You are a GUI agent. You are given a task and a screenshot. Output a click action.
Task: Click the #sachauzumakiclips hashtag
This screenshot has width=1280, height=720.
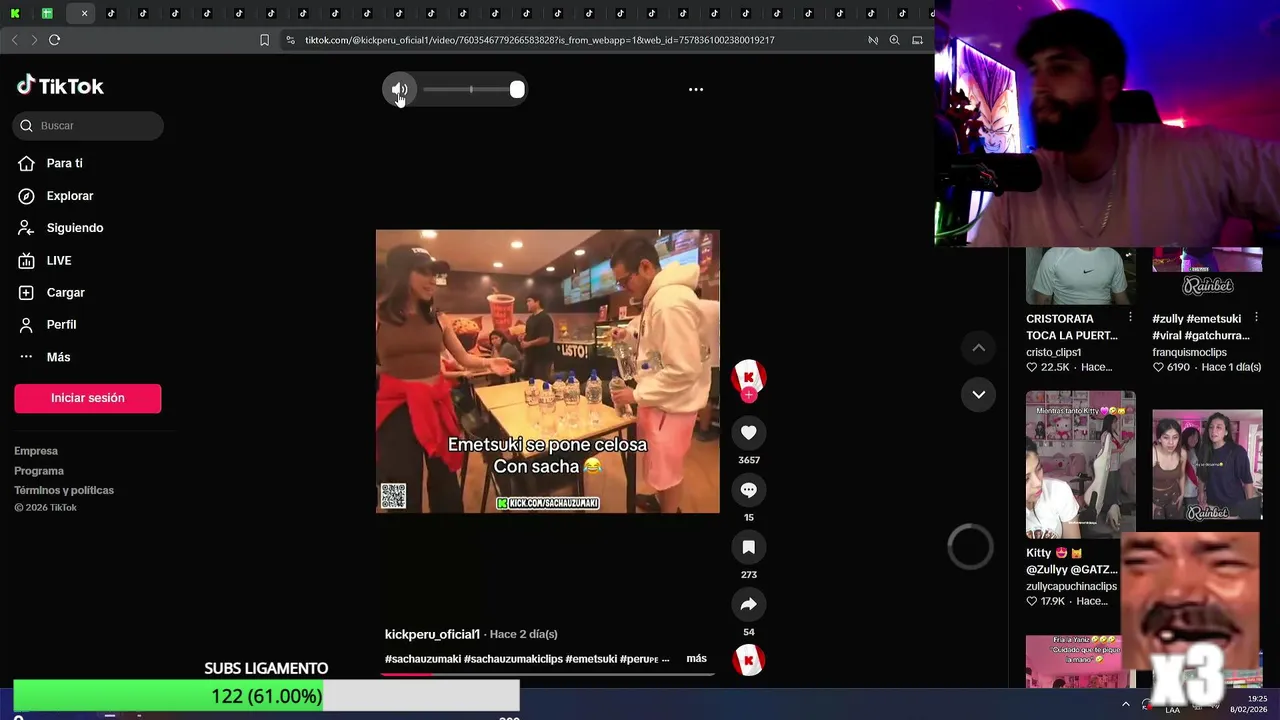point(513,659)
